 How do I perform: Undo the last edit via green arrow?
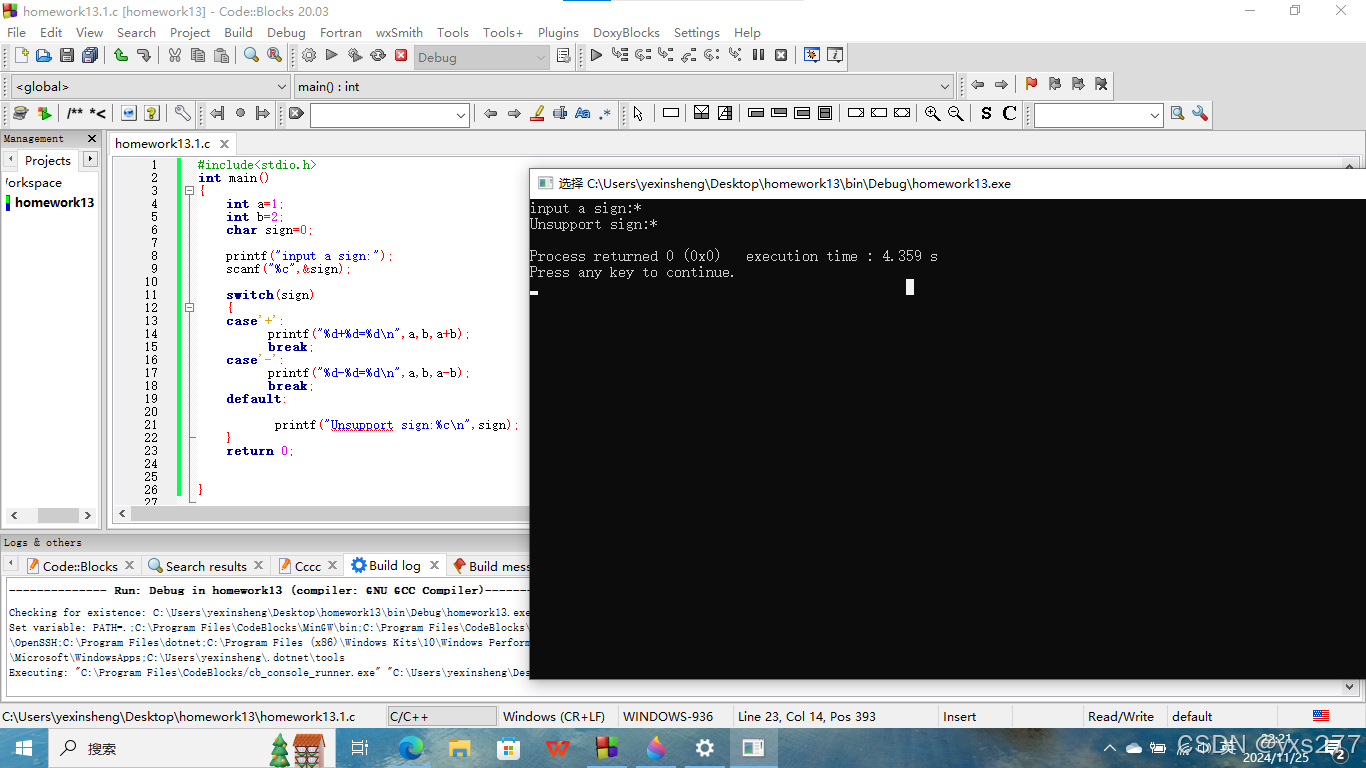click(121, 56)
